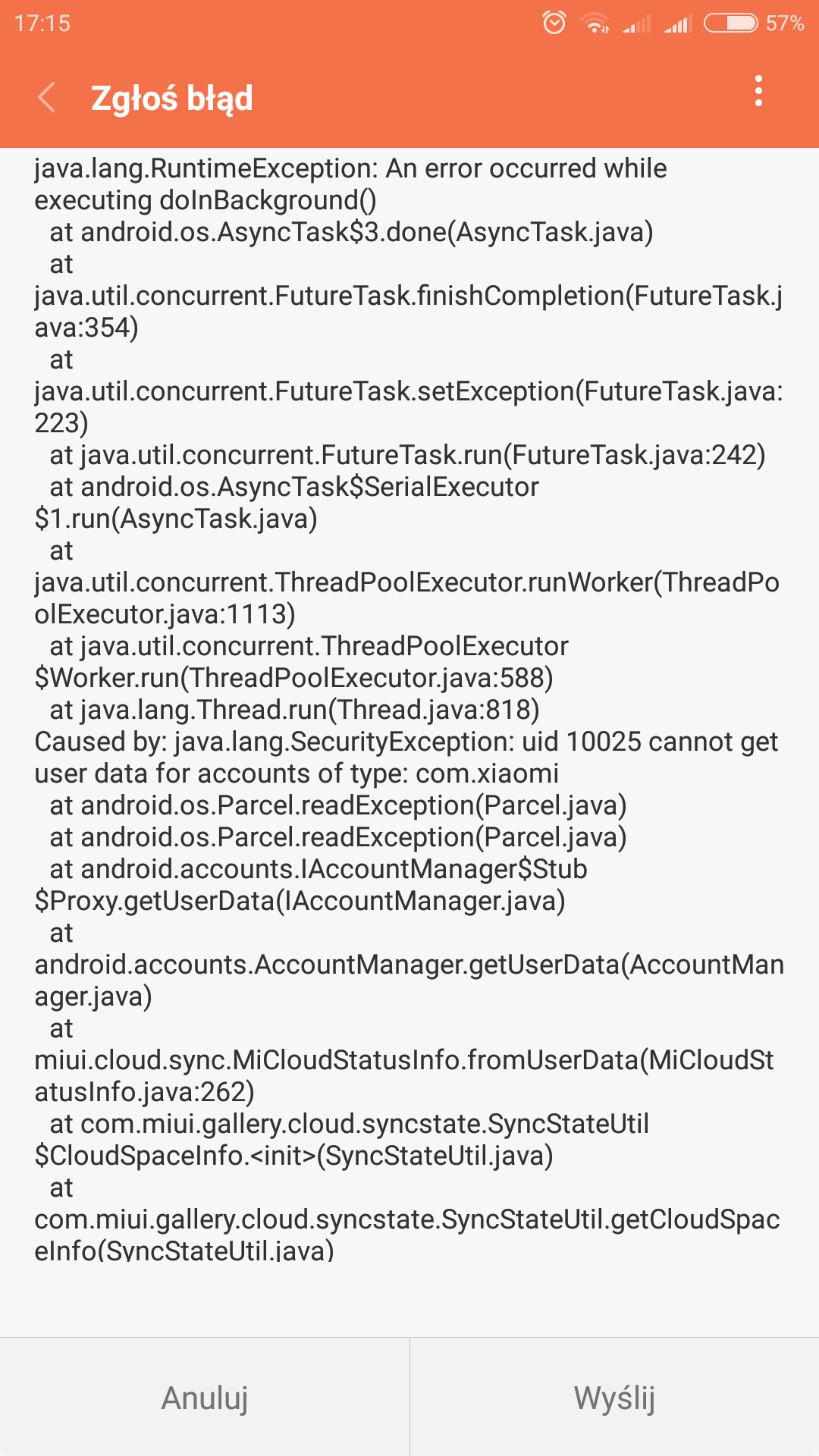
Task: Tap the java.lang.RuntimeException first line
Action: pos(350,168)
